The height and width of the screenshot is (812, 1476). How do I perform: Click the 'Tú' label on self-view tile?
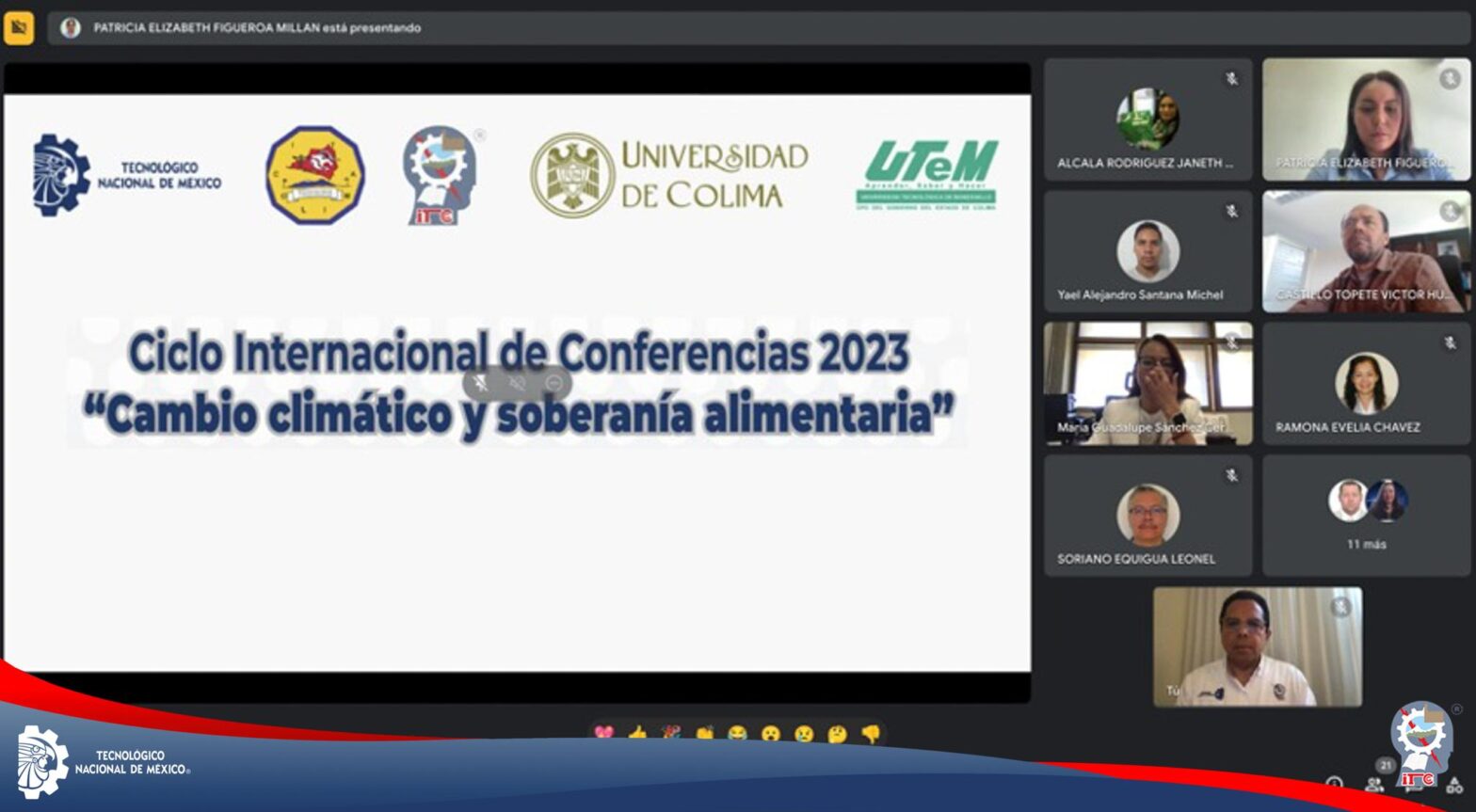click(x=1173, y=691)
